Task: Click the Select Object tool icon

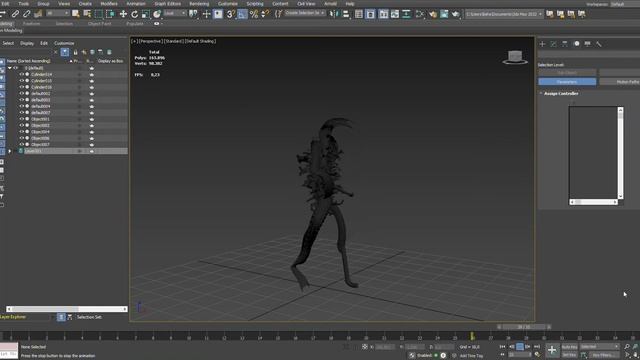Action: point(76,14)
